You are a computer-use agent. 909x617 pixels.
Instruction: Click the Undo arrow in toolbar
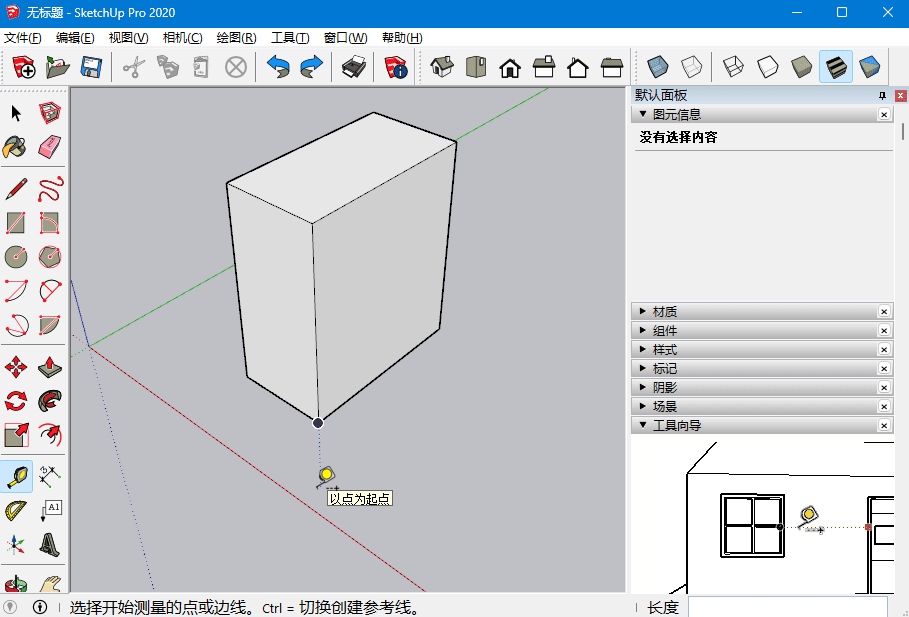pyautogui.click(x=278, y=67)
